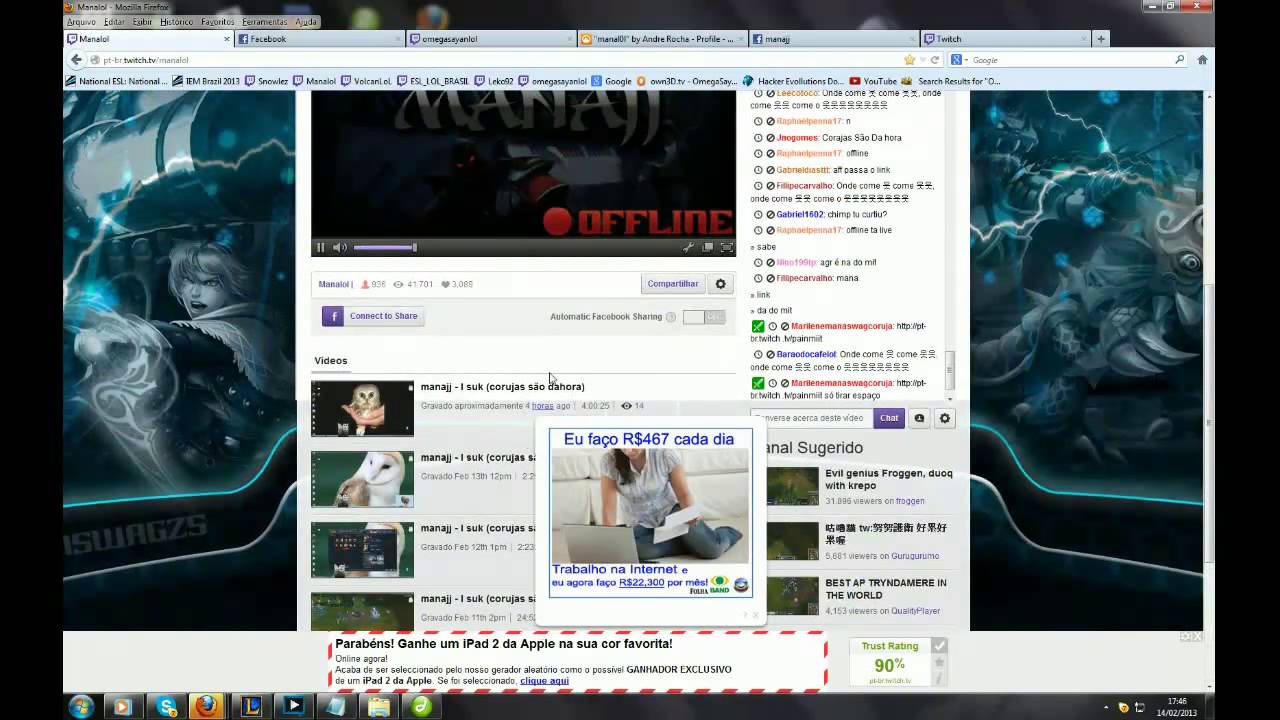1280x720 pixels.
Task: Open IEM Brazil 2013 bookmark
Action: (206, 81)
